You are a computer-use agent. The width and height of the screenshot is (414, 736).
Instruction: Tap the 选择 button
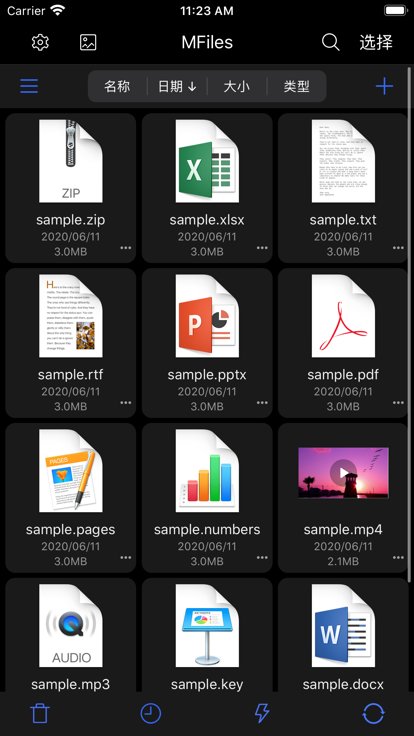coord(376,43)
